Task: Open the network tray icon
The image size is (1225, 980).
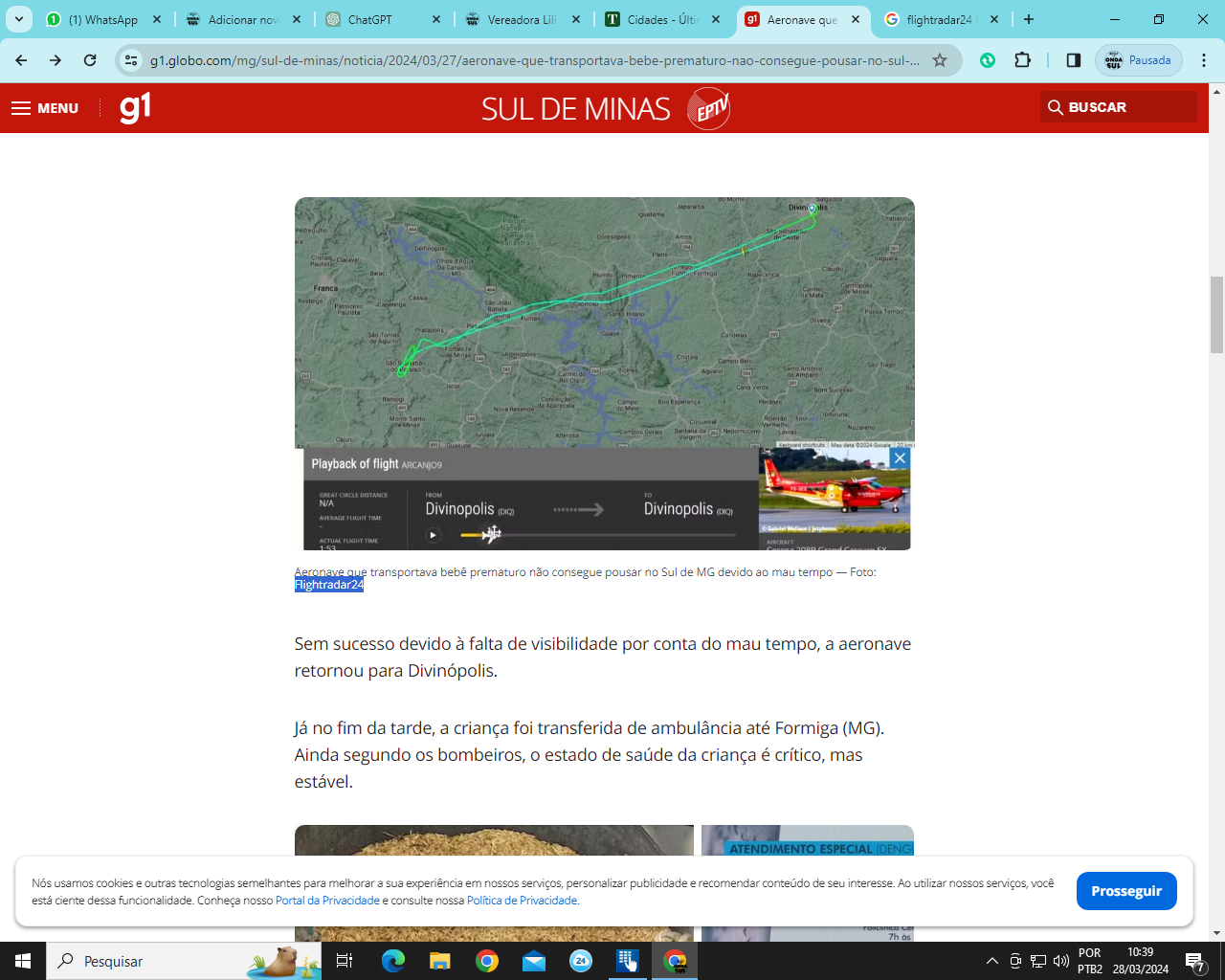Action: point(1038,961)
